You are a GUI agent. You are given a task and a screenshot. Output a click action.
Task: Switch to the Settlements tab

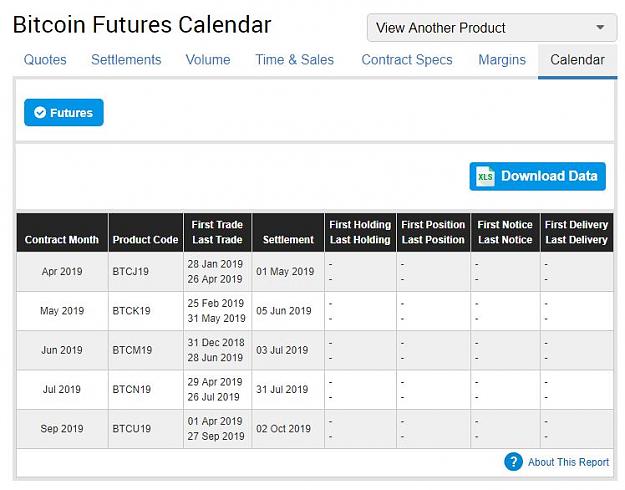click(126, 60)
